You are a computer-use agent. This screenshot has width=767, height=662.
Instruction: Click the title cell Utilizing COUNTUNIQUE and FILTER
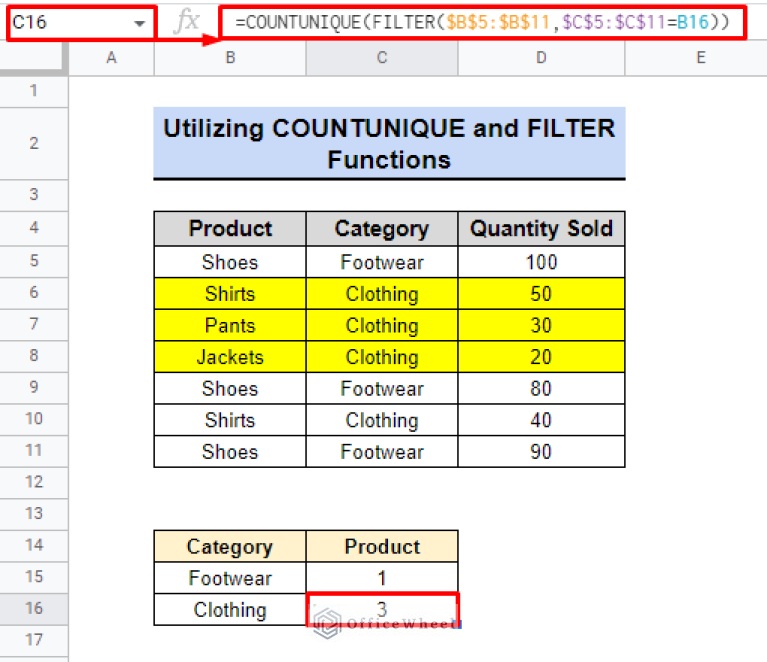(389, 144)
